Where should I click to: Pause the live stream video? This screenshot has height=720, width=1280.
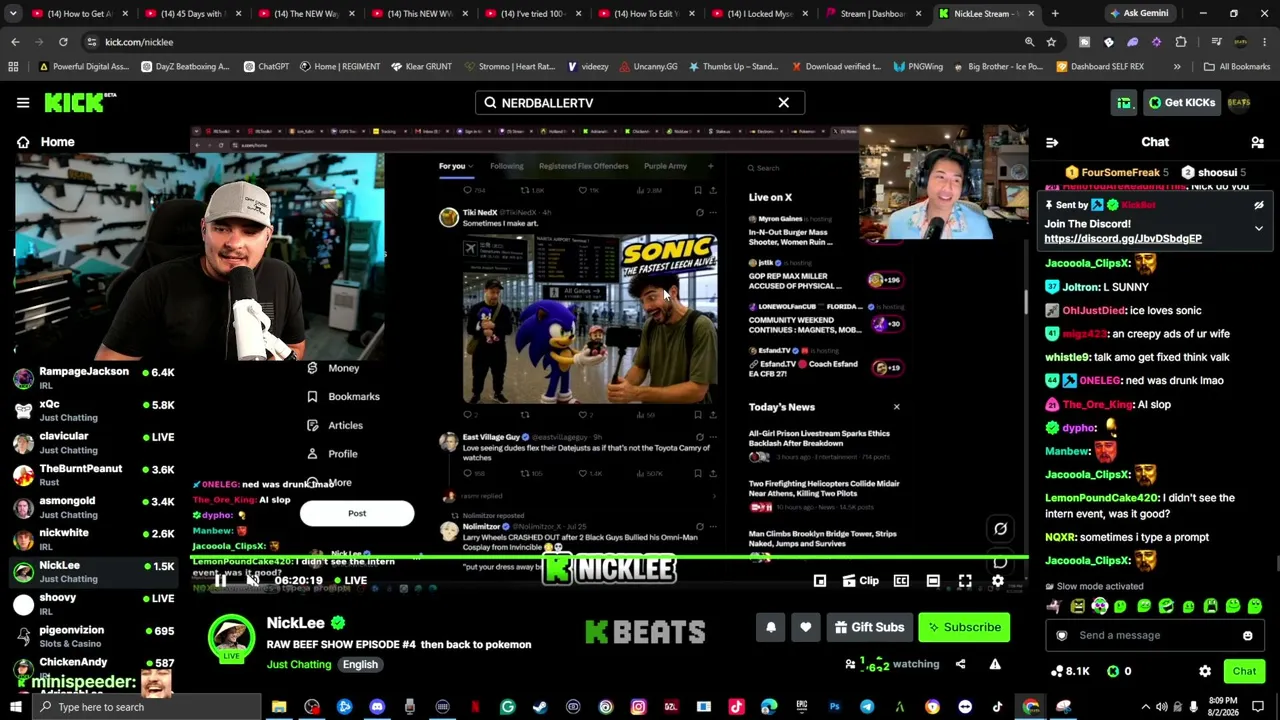coord(220,580)
